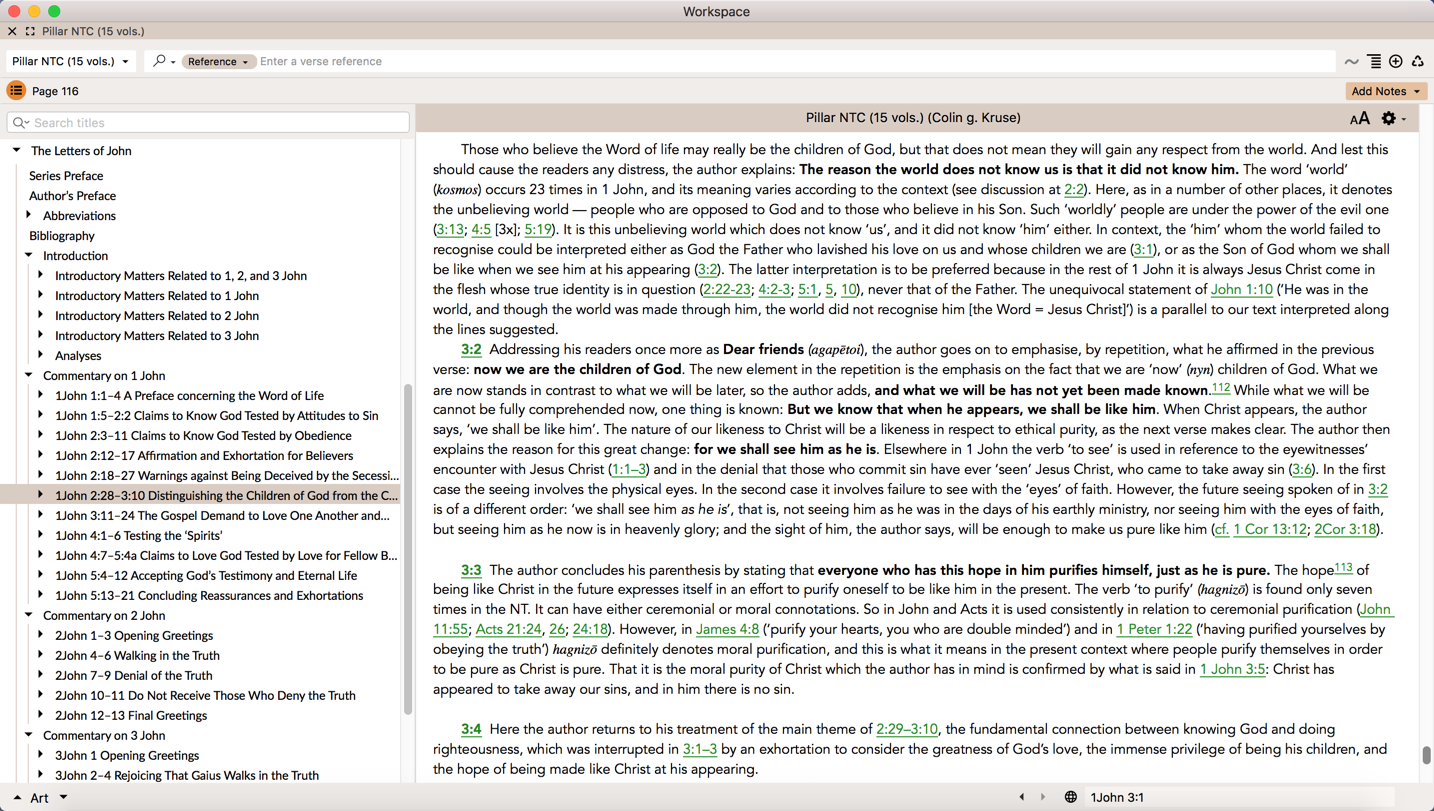Collapse Commentary on 1 John
Screen dimensions: 1434x811
[29, 375]
